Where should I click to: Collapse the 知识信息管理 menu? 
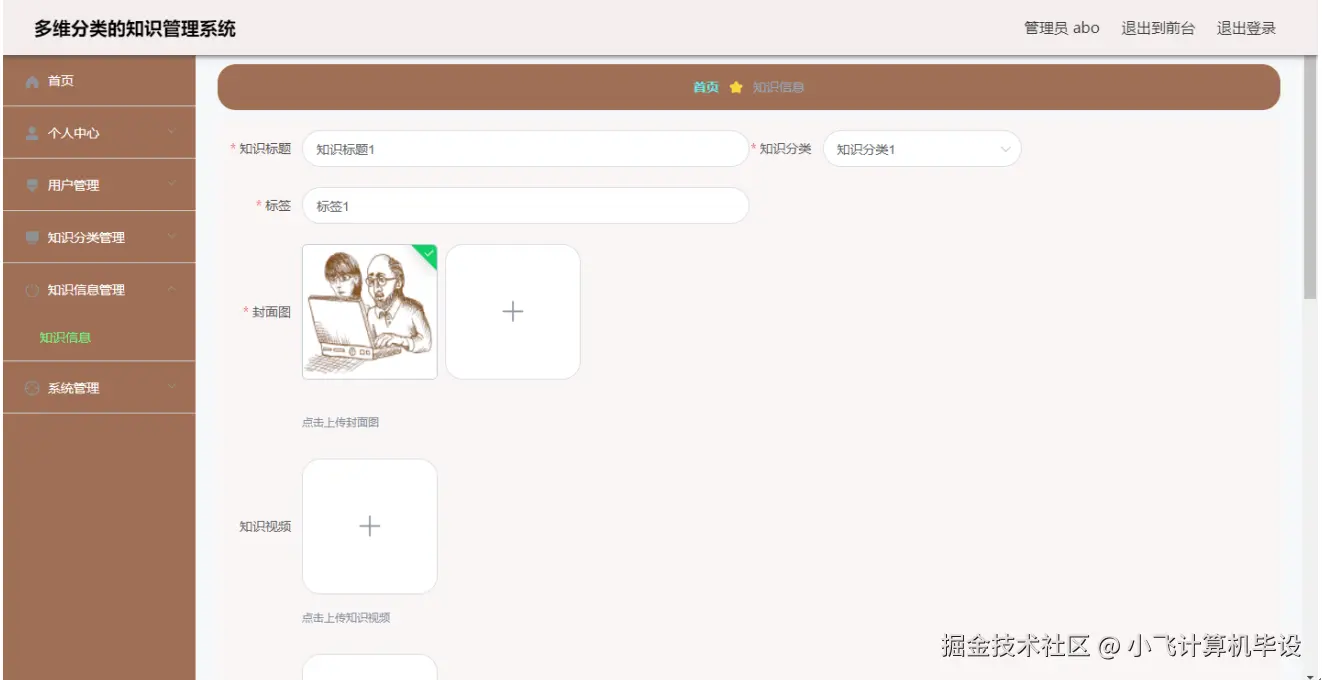coord(97,289)
